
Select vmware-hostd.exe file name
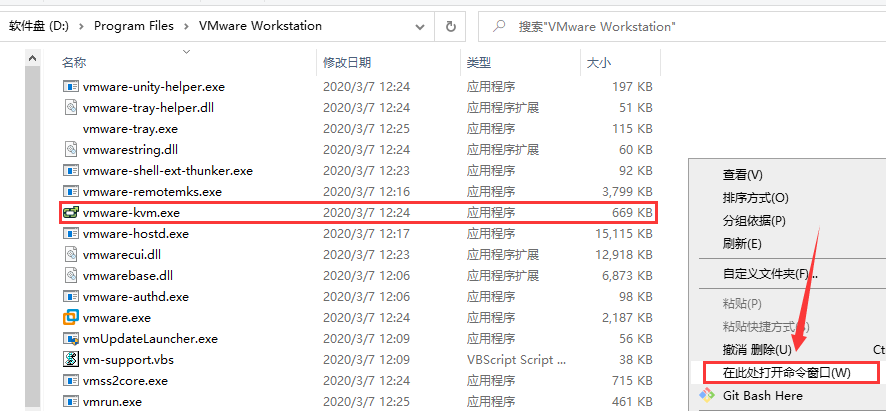pyautogui.click(x=136, y=233)
